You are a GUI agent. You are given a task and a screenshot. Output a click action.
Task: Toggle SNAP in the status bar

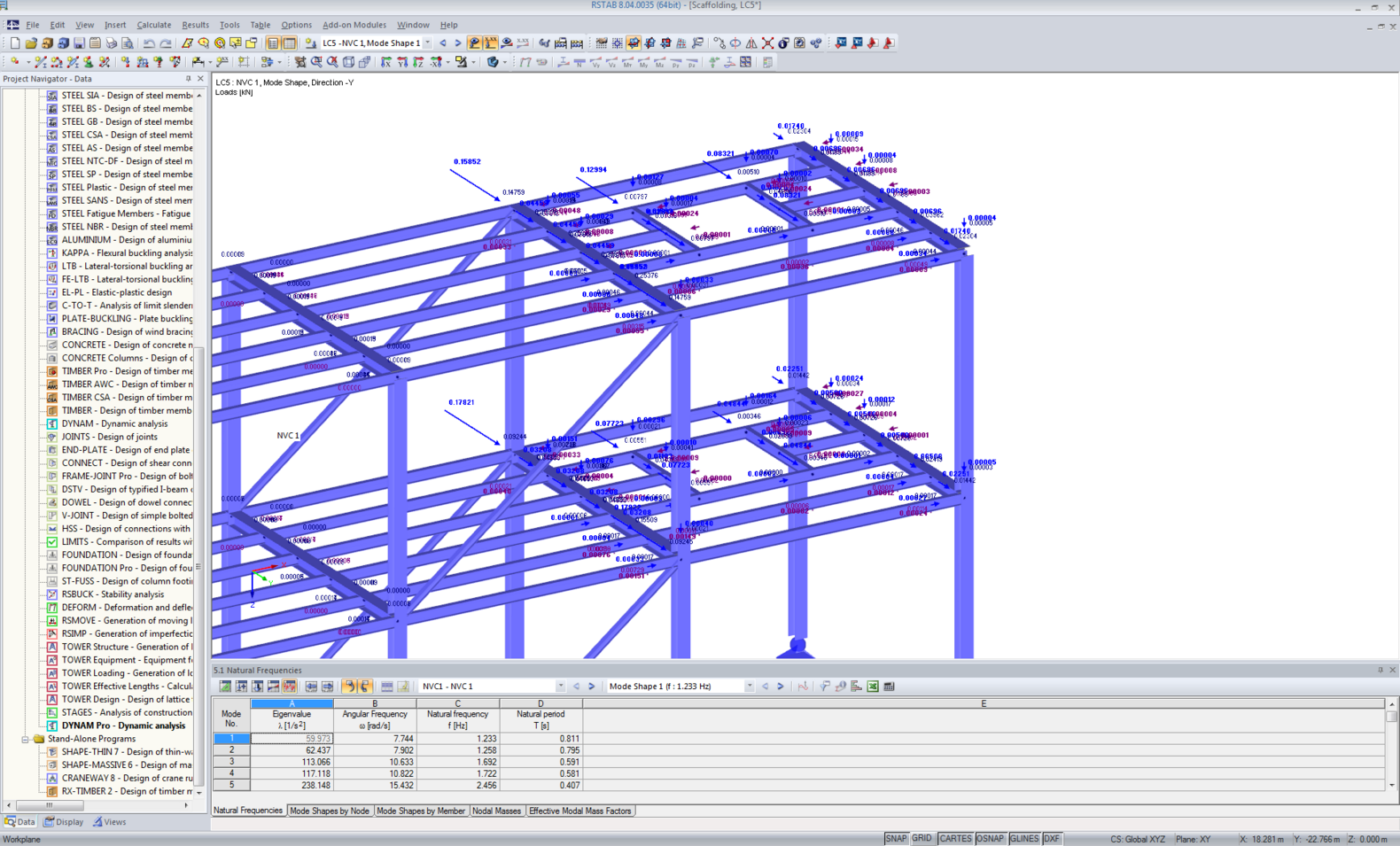896,839
